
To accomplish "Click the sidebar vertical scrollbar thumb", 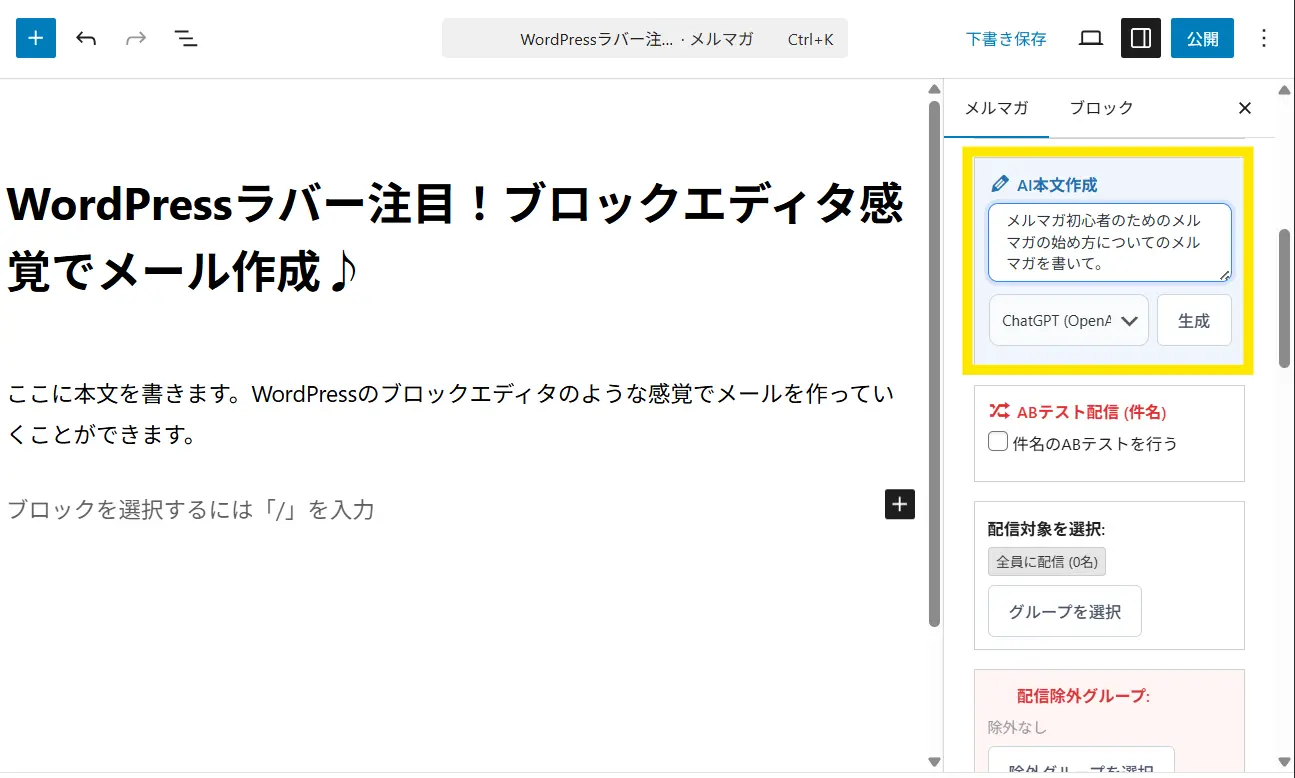I will coord(1284,299).
